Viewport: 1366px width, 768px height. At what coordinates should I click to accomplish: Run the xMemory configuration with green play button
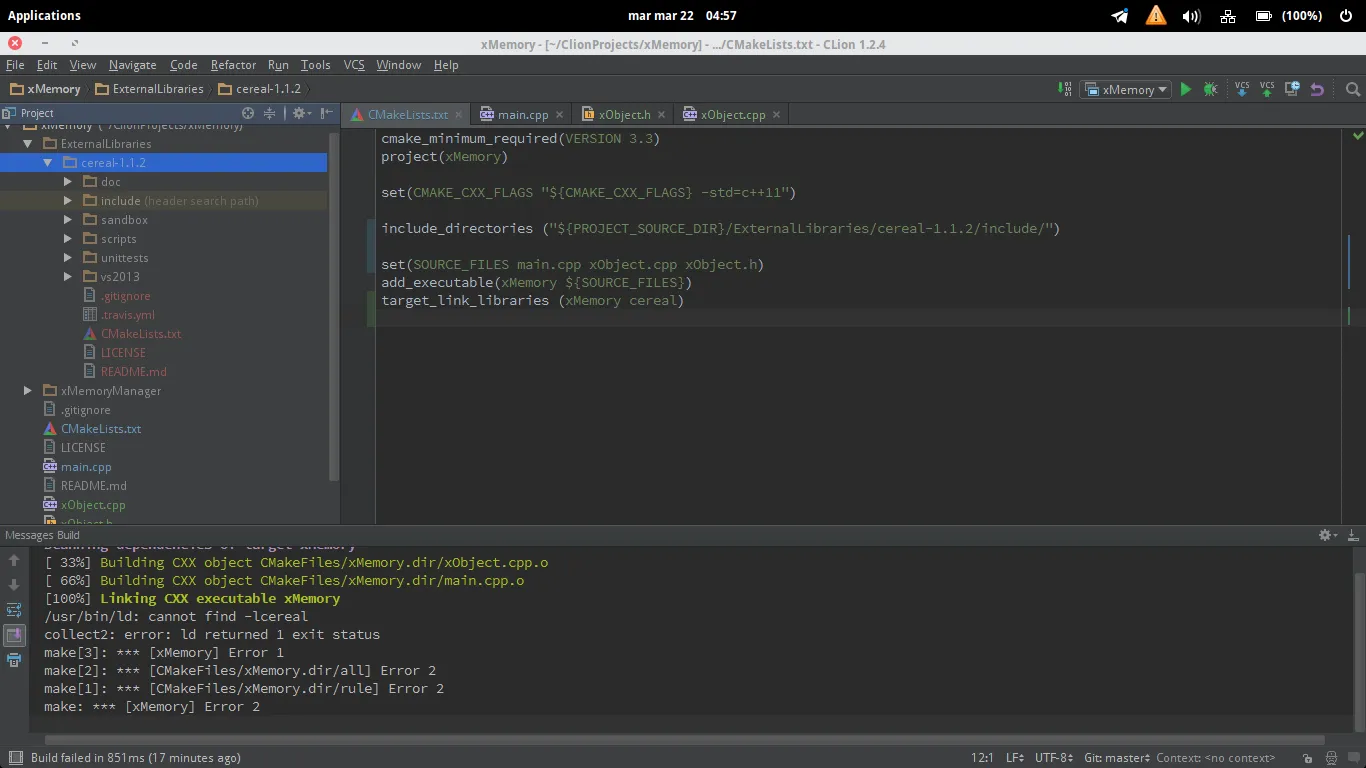click(1185, 89)
